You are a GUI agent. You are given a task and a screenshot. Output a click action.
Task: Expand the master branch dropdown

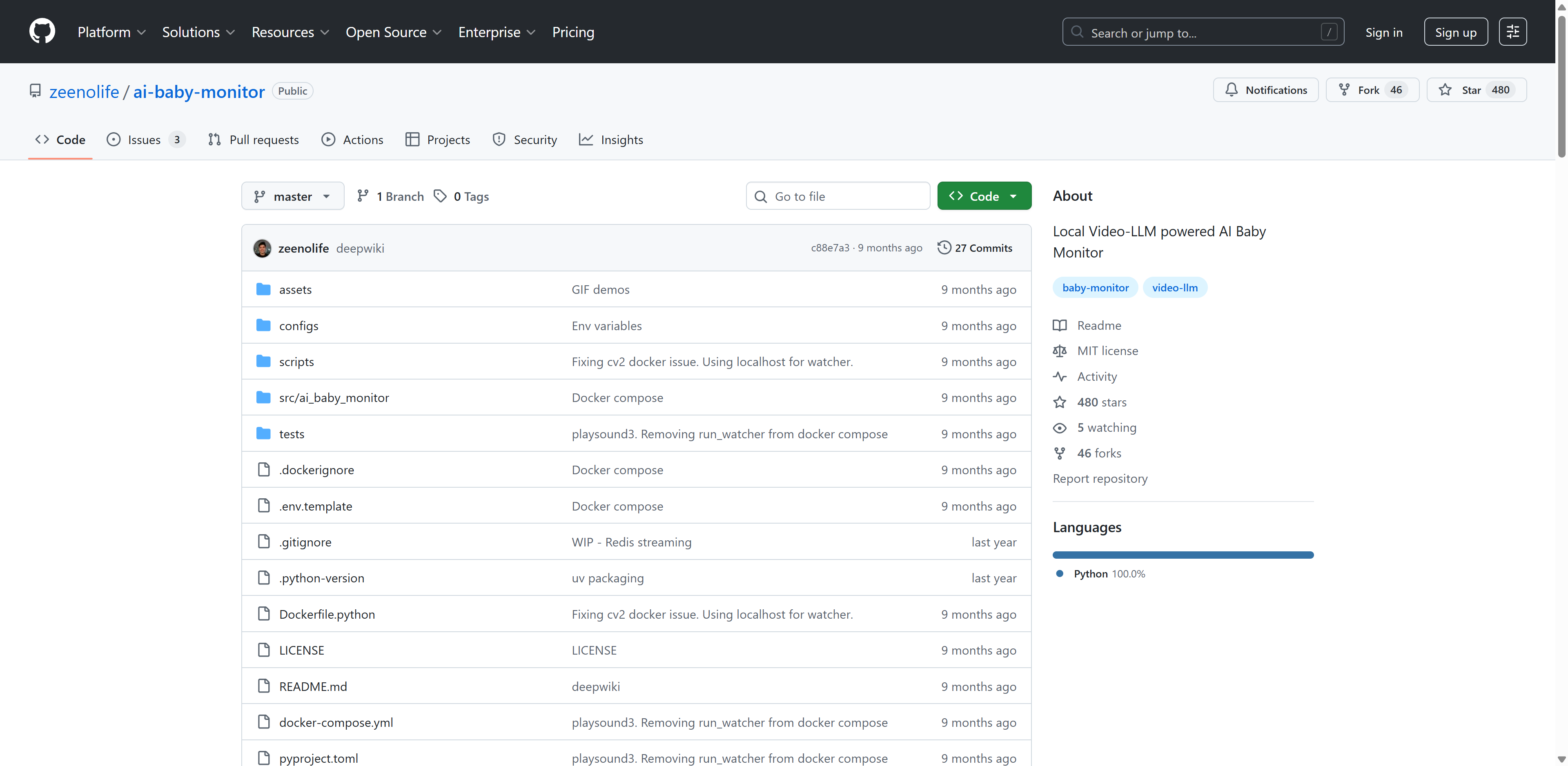point(292,196)
